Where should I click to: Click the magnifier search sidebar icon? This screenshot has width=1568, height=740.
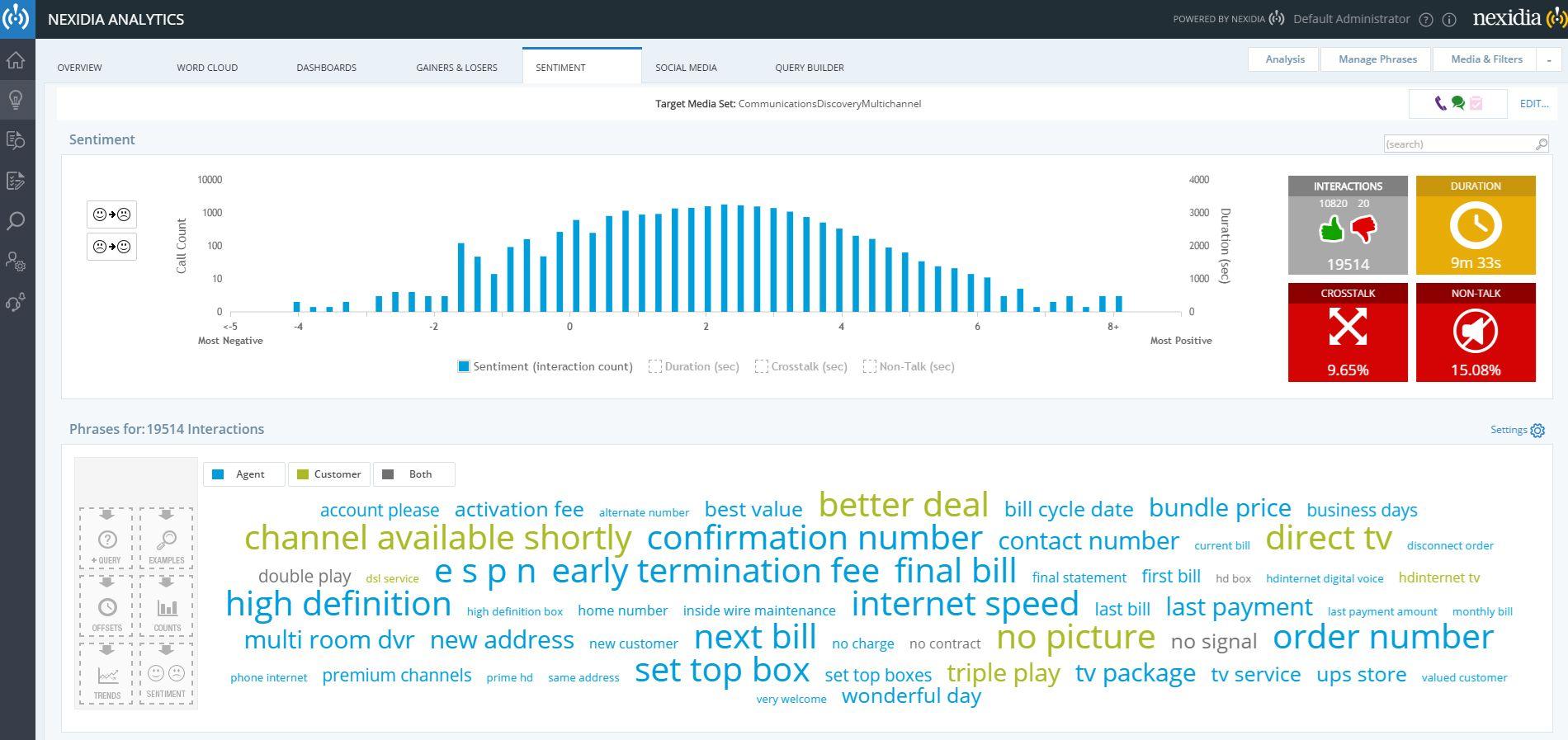pos(16,221)
